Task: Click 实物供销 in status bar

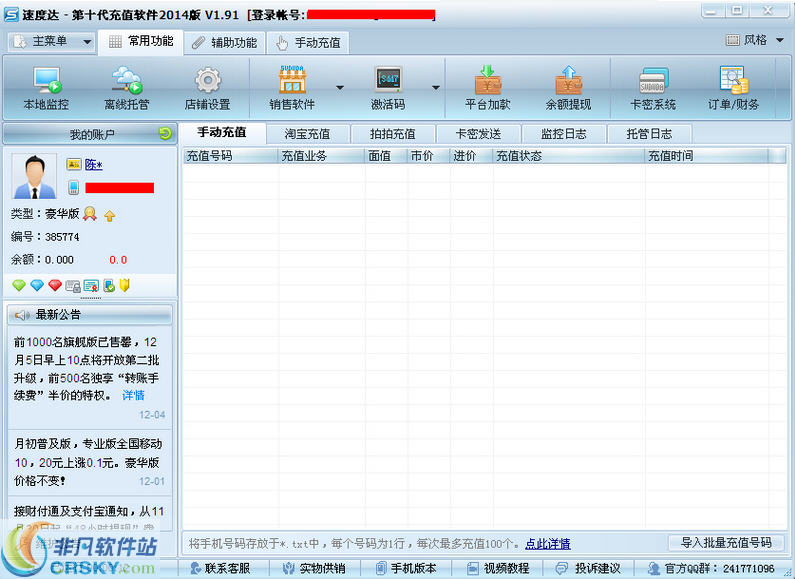Action: click(314, 568)
